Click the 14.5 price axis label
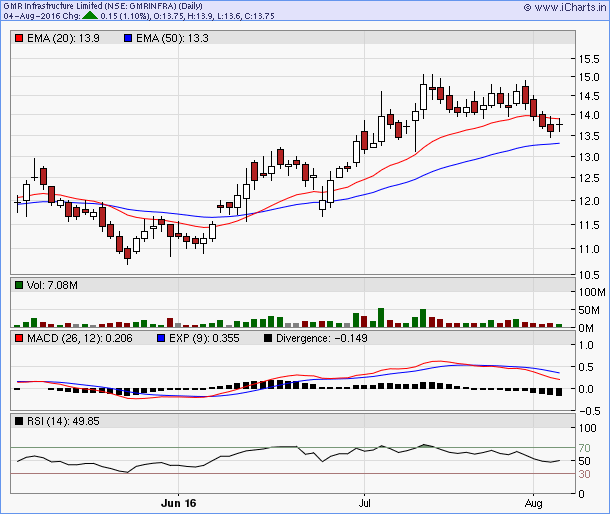Image resolution: width=610 pixels, height=514 pixels. 589,96
